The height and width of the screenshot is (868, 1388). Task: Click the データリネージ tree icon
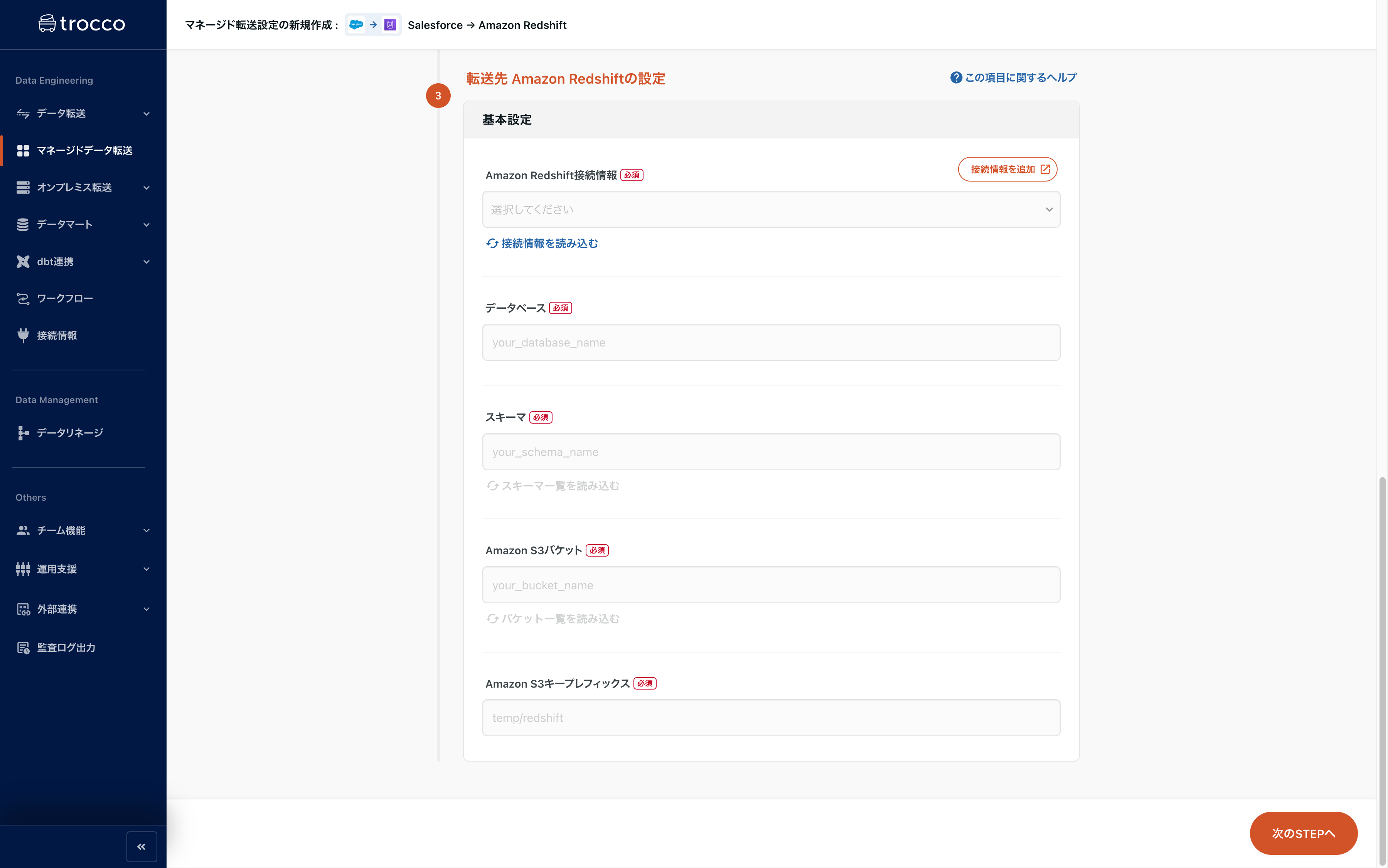[23, 433]
